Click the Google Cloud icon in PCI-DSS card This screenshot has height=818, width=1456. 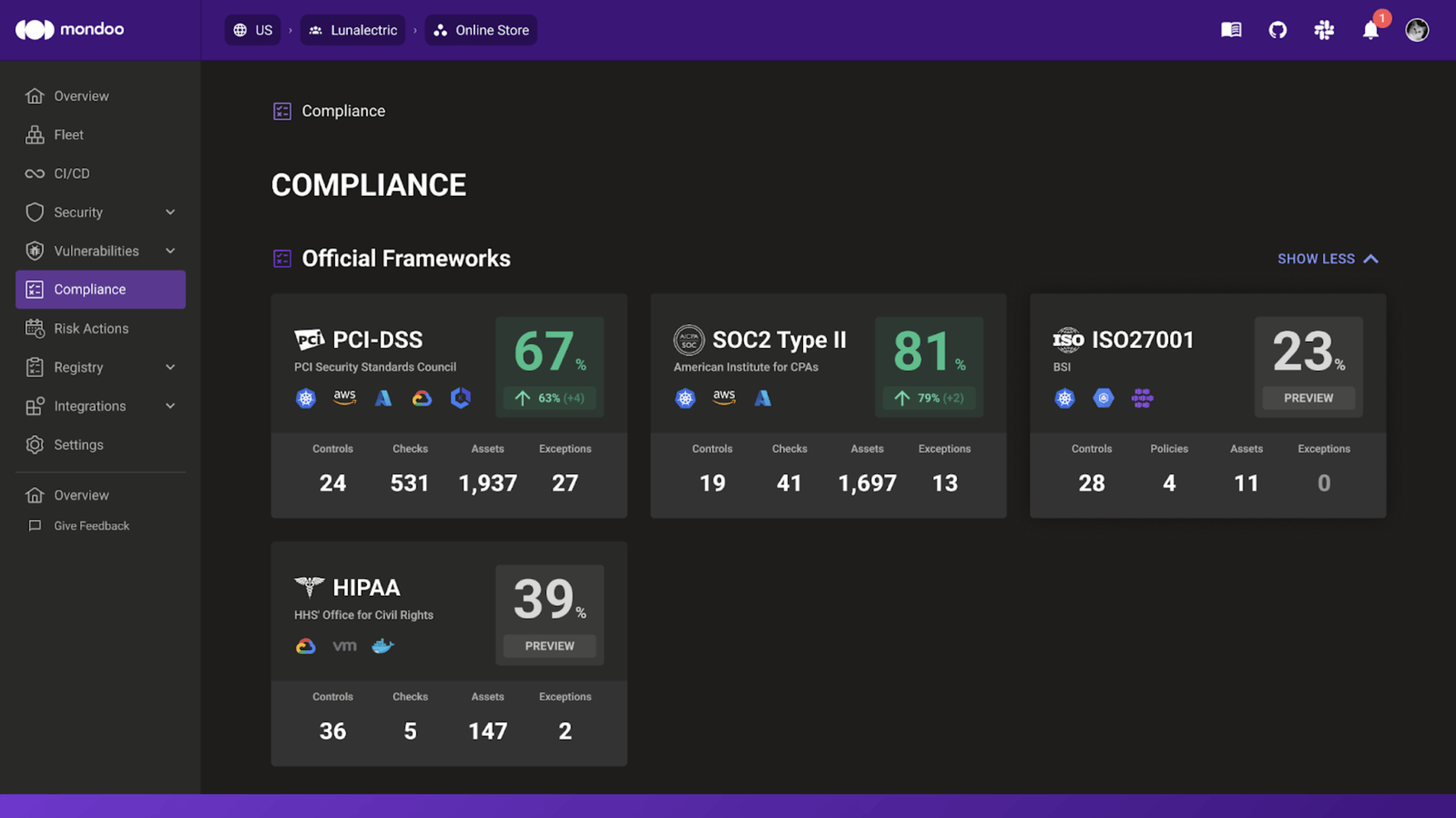(x=422, y=398)
